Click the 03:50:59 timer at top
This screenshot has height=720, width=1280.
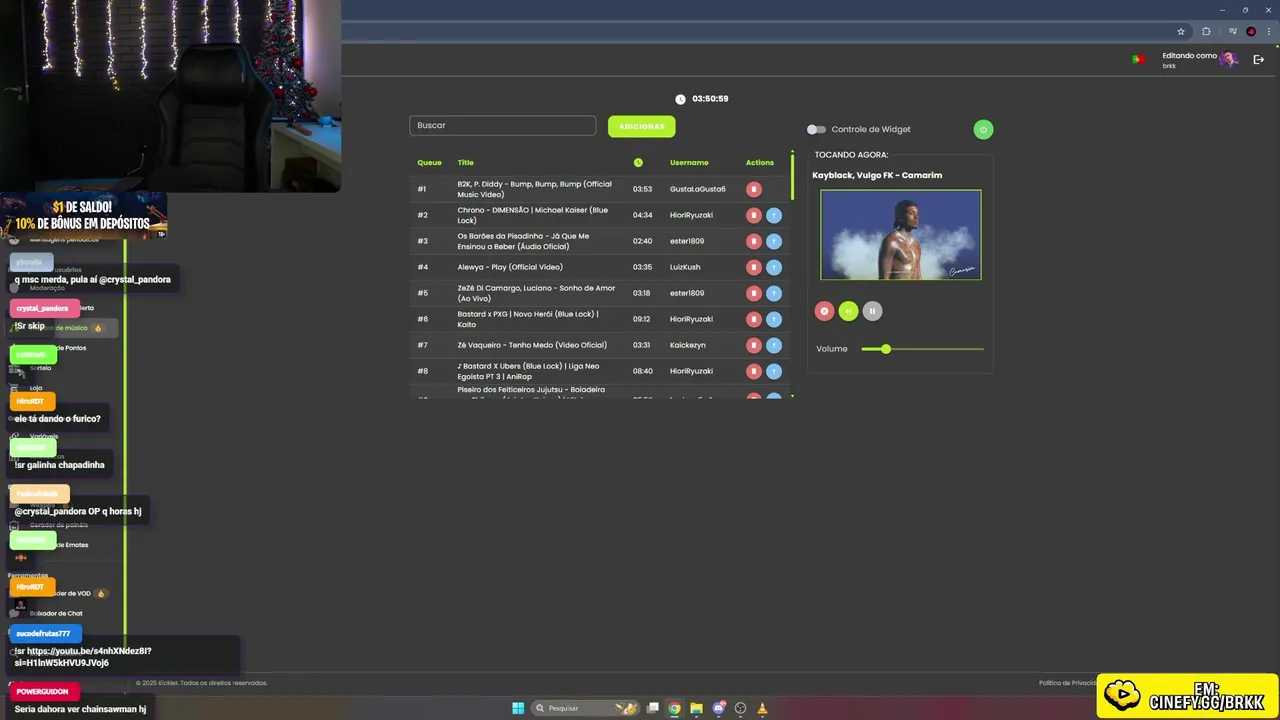click(710, 99)
